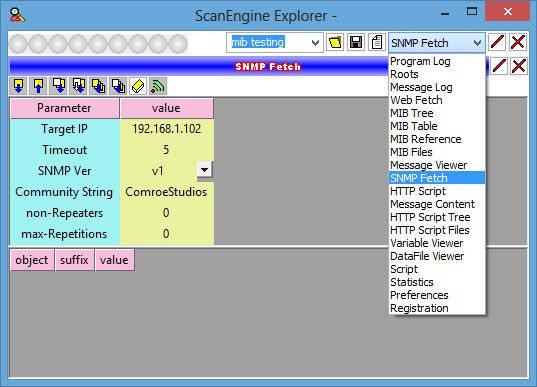Click the red slash icon in the top toolbar

497,43
